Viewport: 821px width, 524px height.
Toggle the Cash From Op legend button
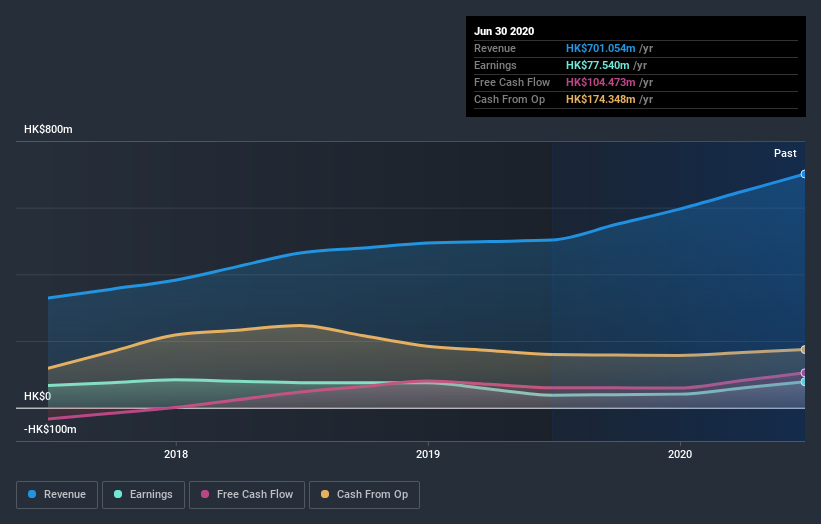pos(364,495)
